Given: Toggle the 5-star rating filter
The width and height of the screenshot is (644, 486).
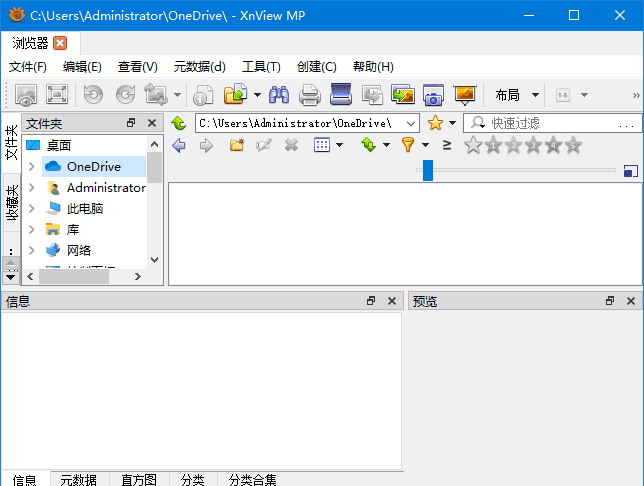Looking at the screenshot, I should click(x=573, y=145).
